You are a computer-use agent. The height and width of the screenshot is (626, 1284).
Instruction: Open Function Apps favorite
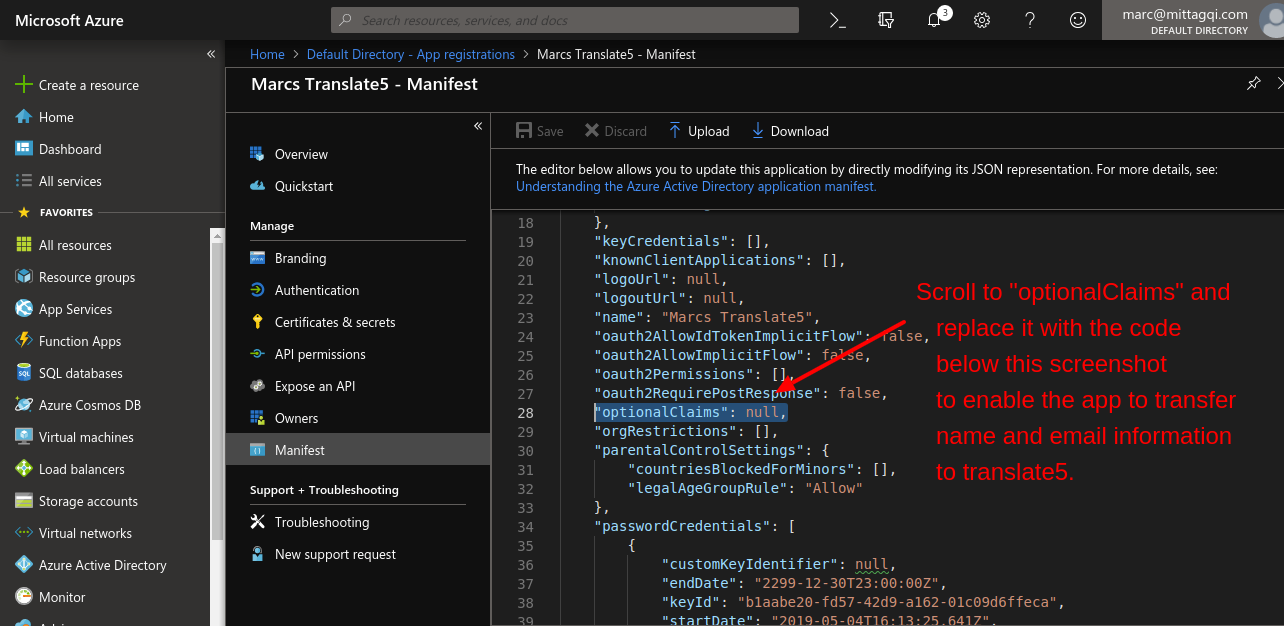(68, 341)
